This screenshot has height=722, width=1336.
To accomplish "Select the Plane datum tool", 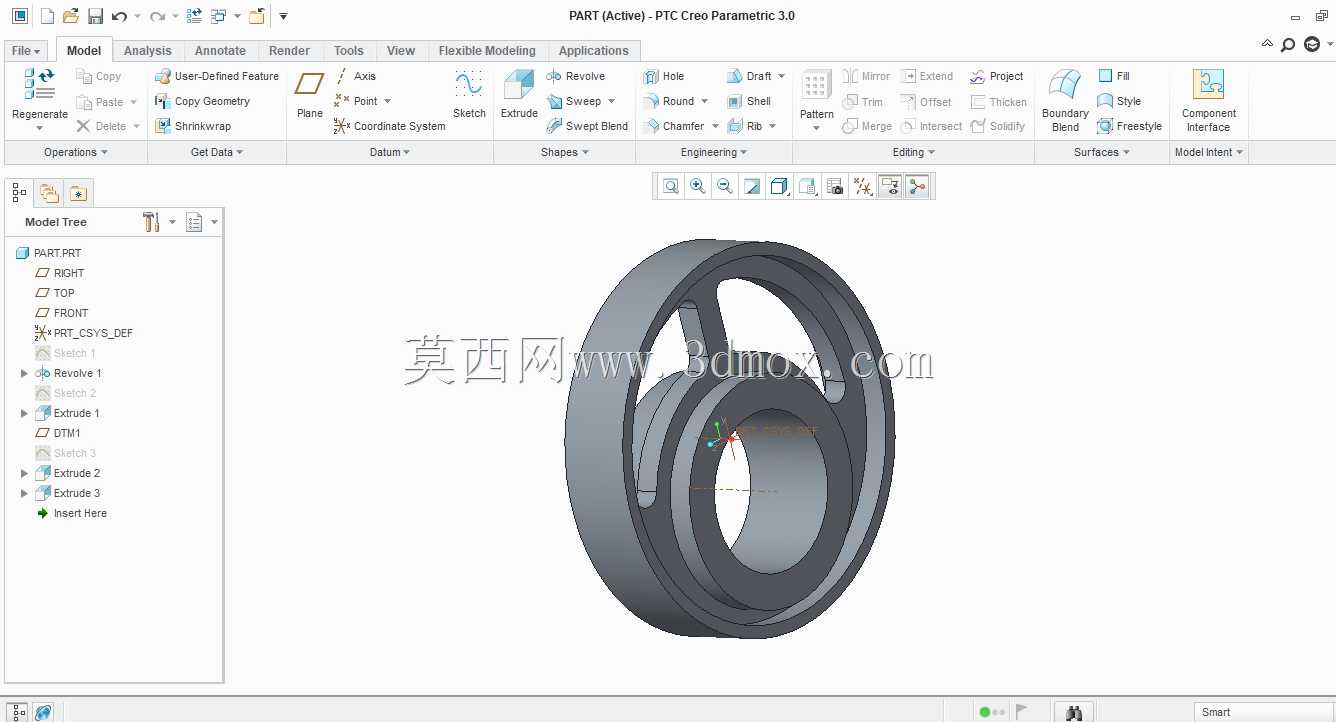I will tap(310, 96).
